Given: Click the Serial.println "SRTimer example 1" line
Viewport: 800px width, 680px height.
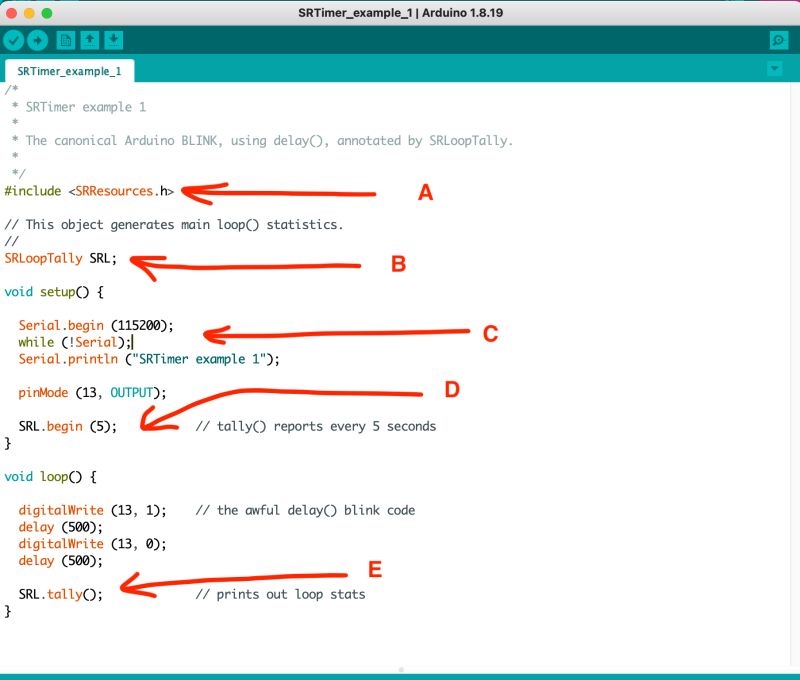Looking at the screenshot, I should [x=149, y=359].
